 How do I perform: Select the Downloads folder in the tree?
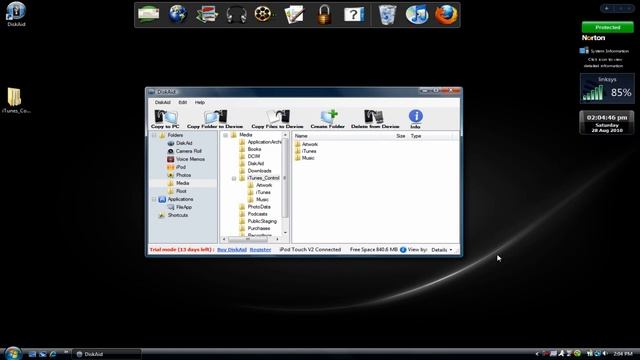point(256,171)
